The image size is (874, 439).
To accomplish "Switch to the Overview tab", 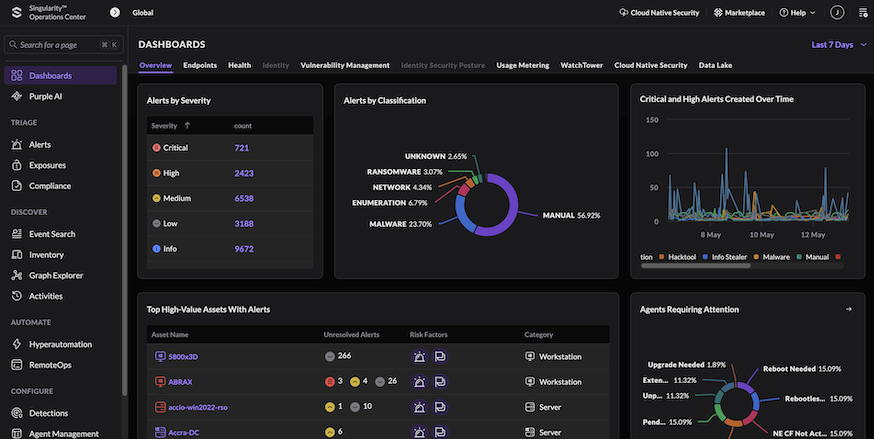I will click(156, 65).
